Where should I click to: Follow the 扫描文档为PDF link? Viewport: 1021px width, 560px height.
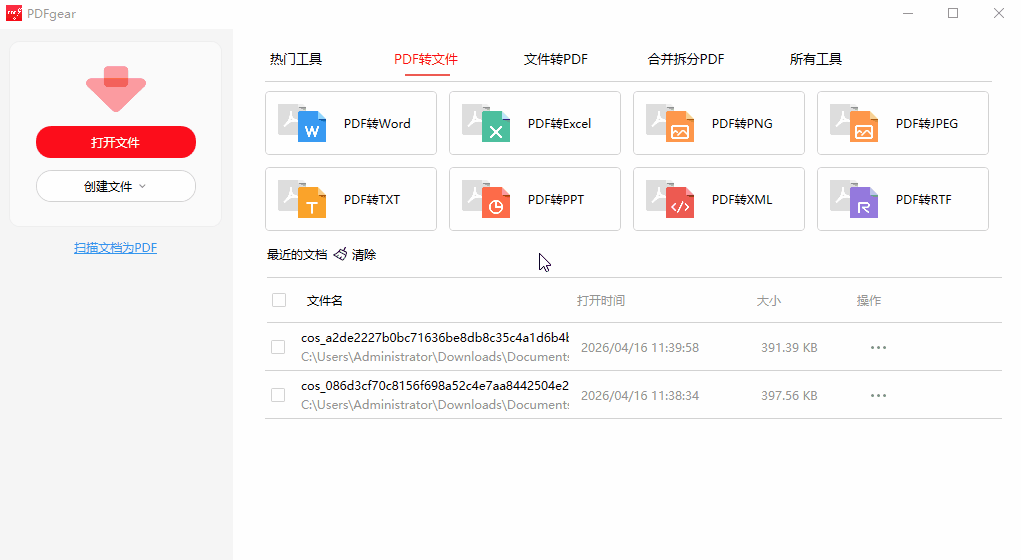pos(115,247)
